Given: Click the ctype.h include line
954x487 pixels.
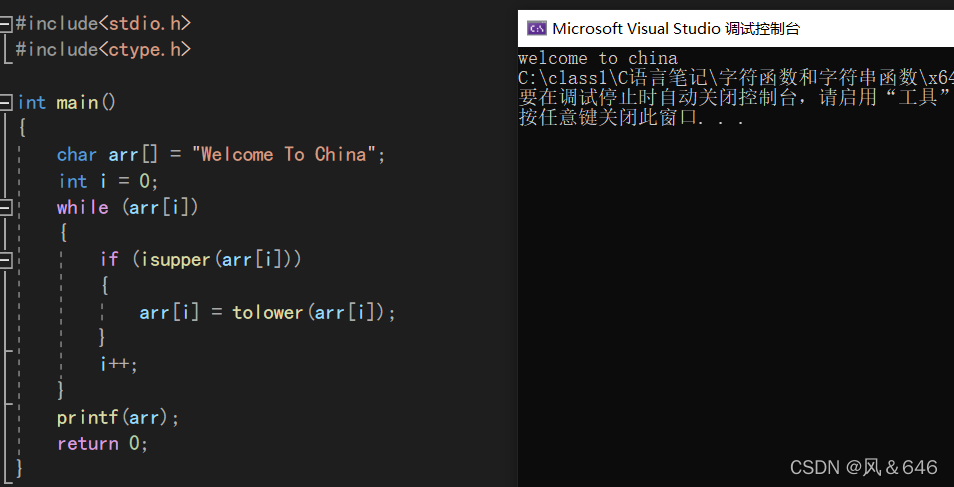Looking at the screenshot, I should (103, 49).
